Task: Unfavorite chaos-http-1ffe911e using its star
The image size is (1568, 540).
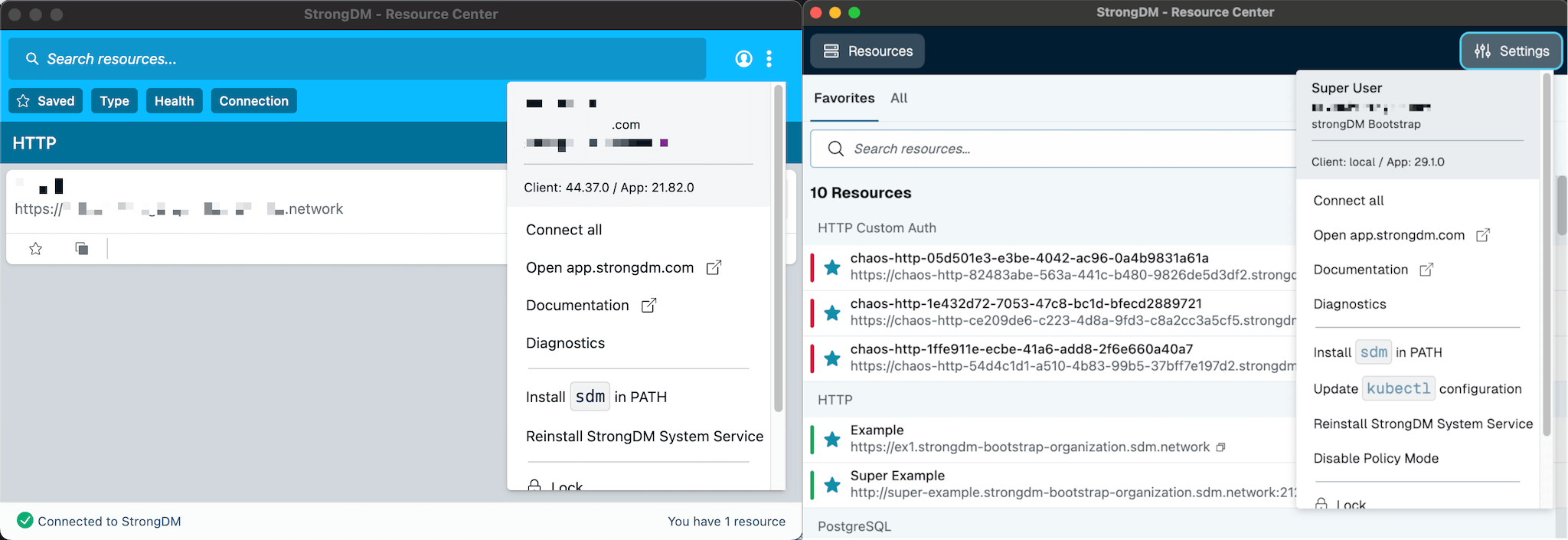Action: click(832, 358)
